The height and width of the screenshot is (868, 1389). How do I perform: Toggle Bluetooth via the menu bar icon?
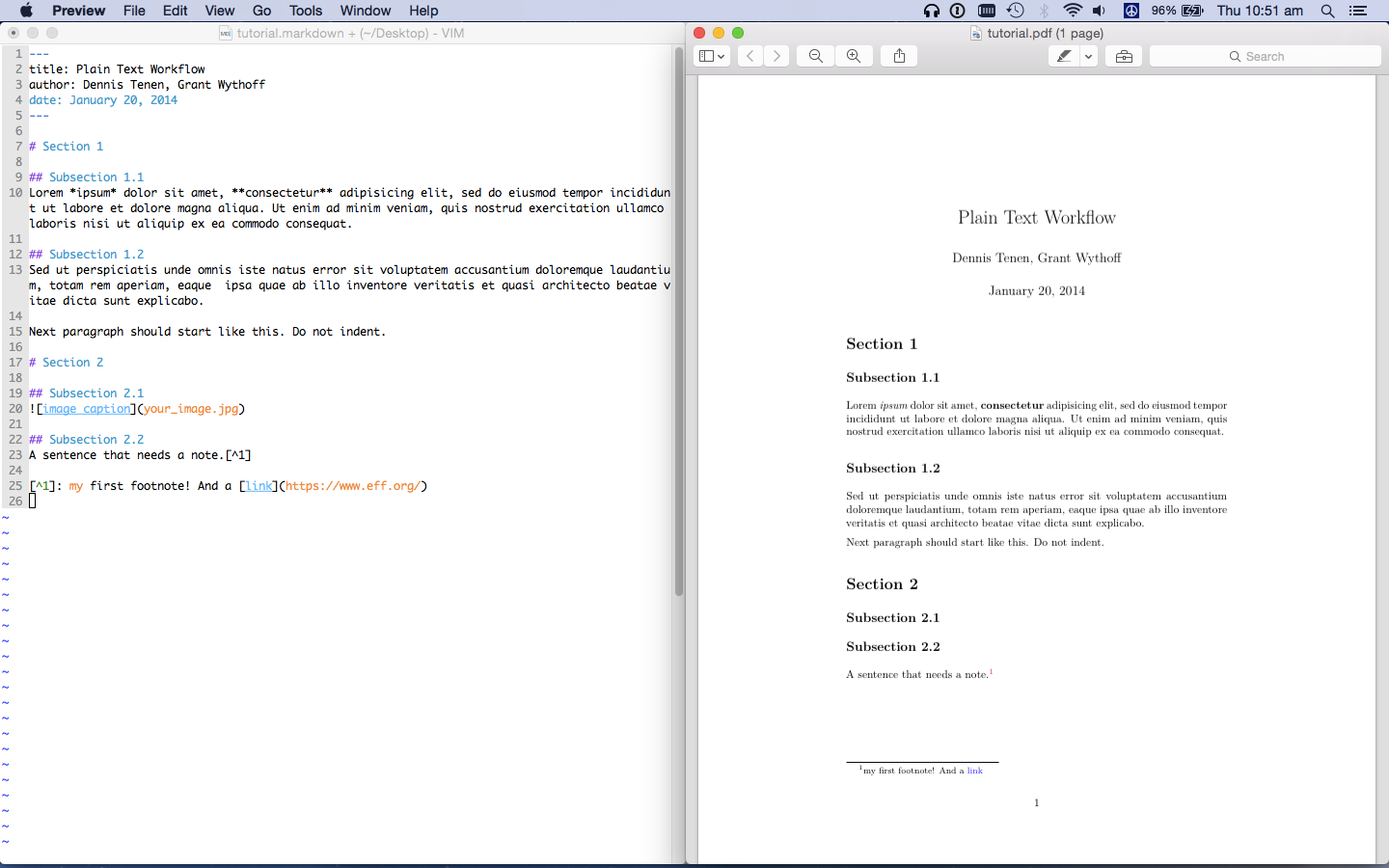1044,11
